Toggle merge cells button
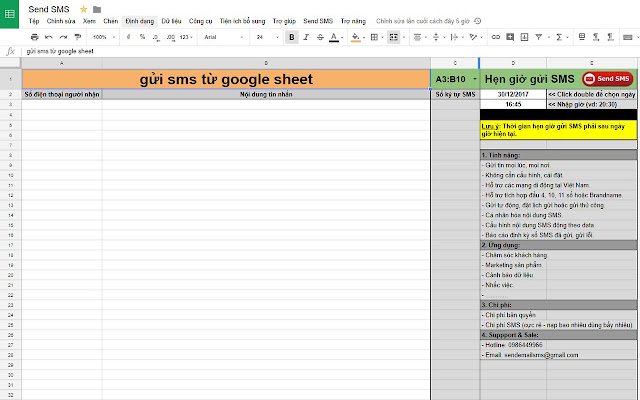Viewport: 640px width, 400px height. [x=393, y=37]
